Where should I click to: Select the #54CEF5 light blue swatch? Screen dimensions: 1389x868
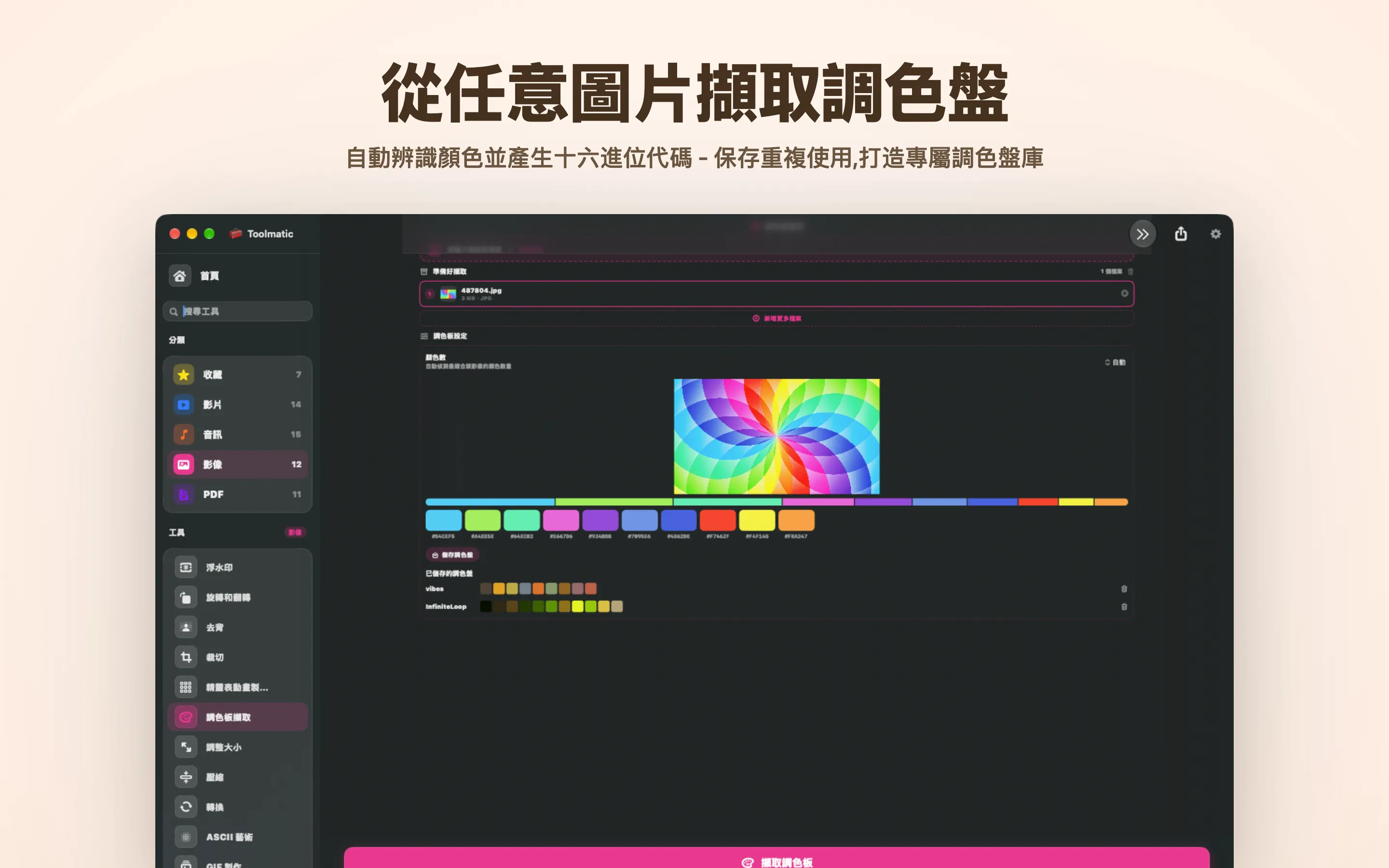pos(444,520)
